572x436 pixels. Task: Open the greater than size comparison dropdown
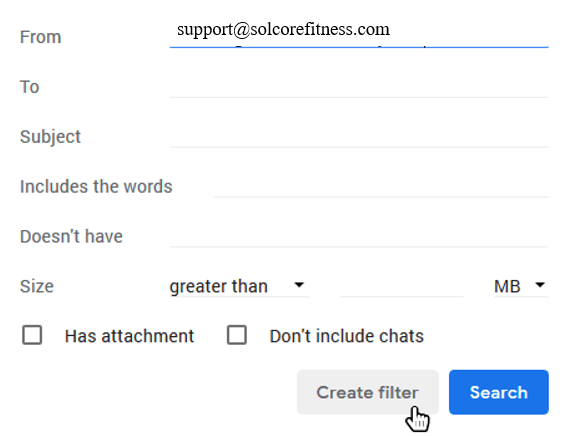click(239, 286)
